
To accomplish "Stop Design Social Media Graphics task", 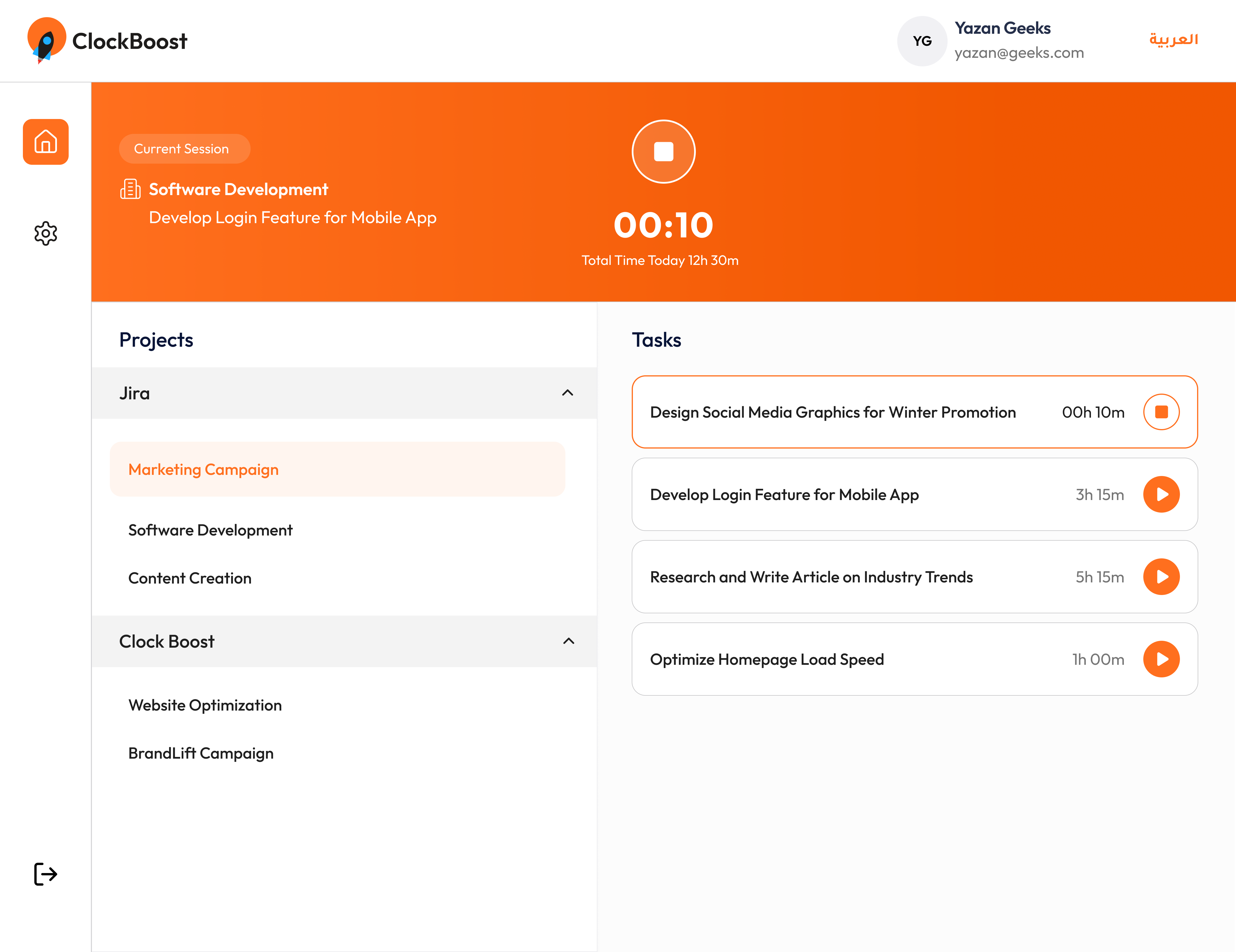I will [1161, 412].
